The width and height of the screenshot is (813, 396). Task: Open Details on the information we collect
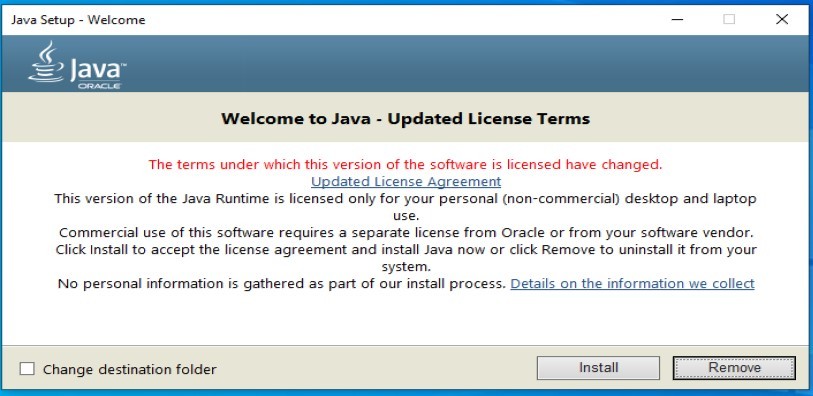633,284
